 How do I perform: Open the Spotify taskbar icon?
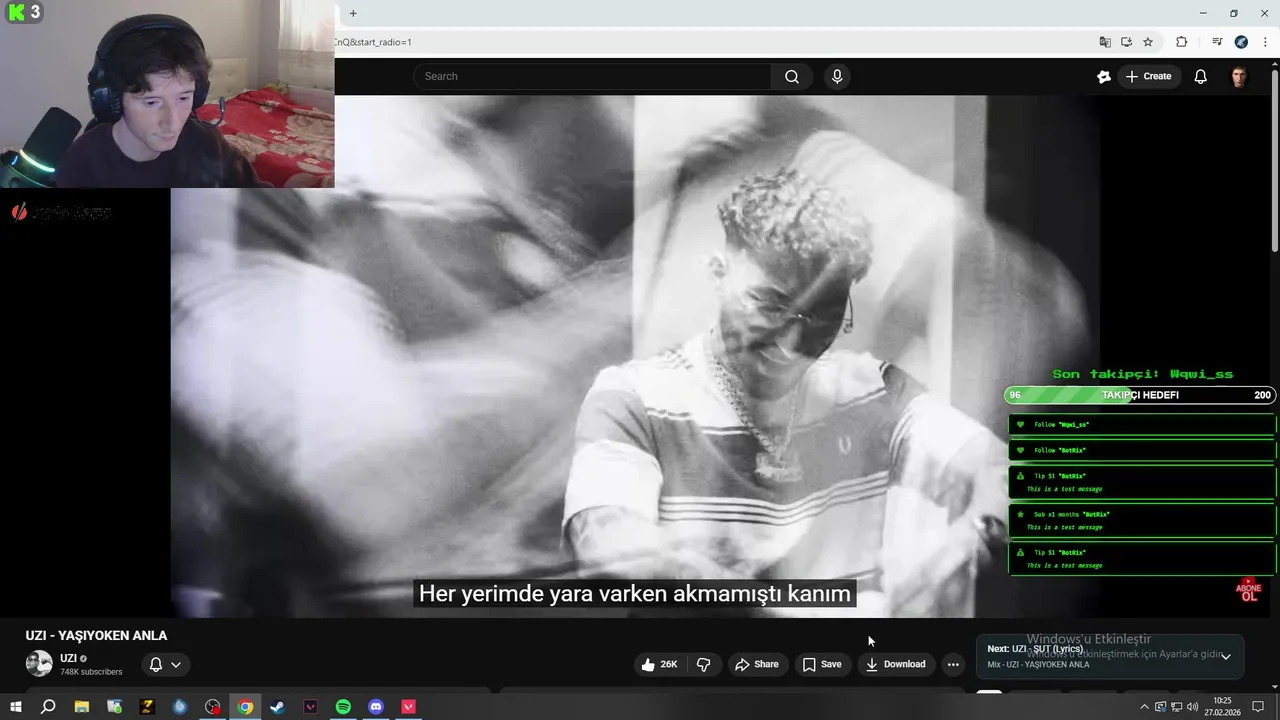pos(343,707)
